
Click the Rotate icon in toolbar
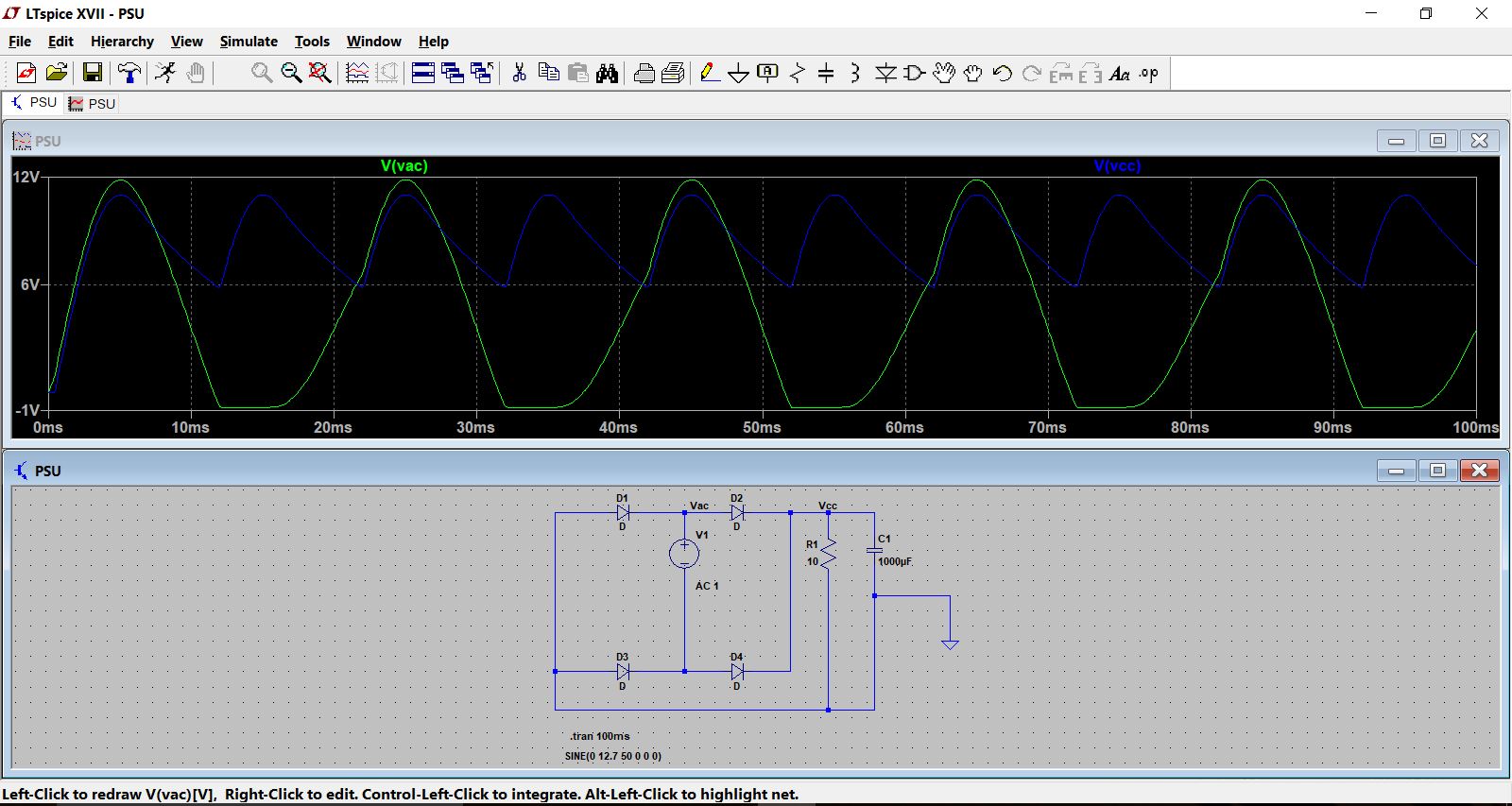(x=1061, y=73)
